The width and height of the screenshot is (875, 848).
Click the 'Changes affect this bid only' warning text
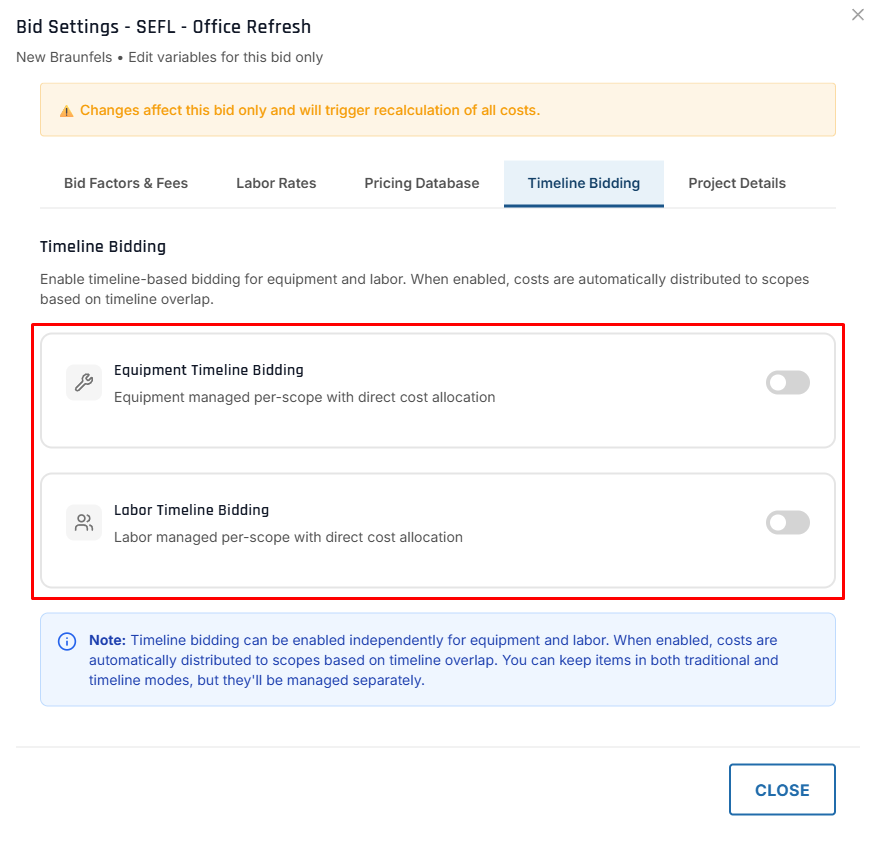(x=310, y=110)
